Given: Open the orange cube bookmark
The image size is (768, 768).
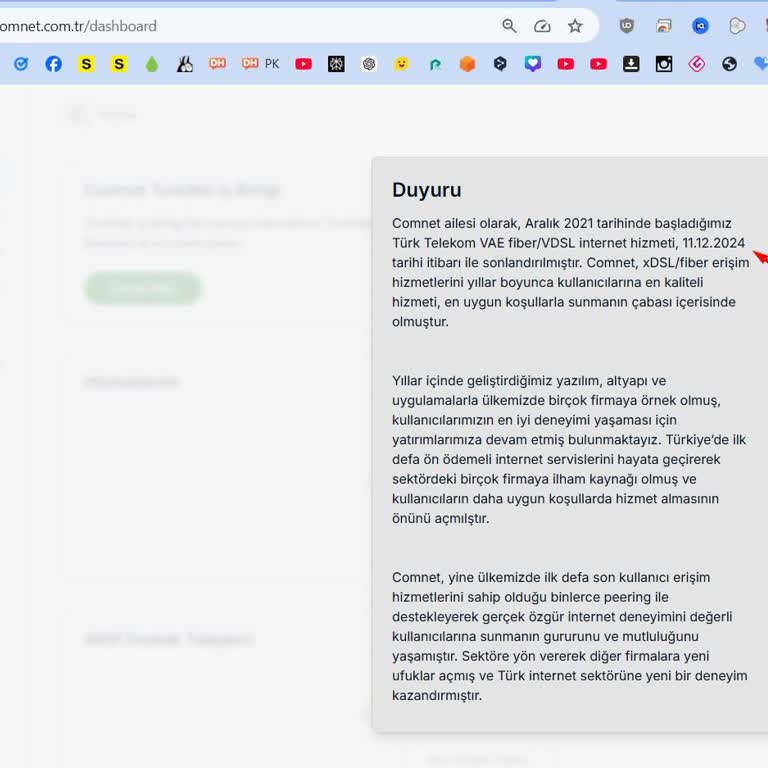Looking at the screenshot, I should coord(468,64).
